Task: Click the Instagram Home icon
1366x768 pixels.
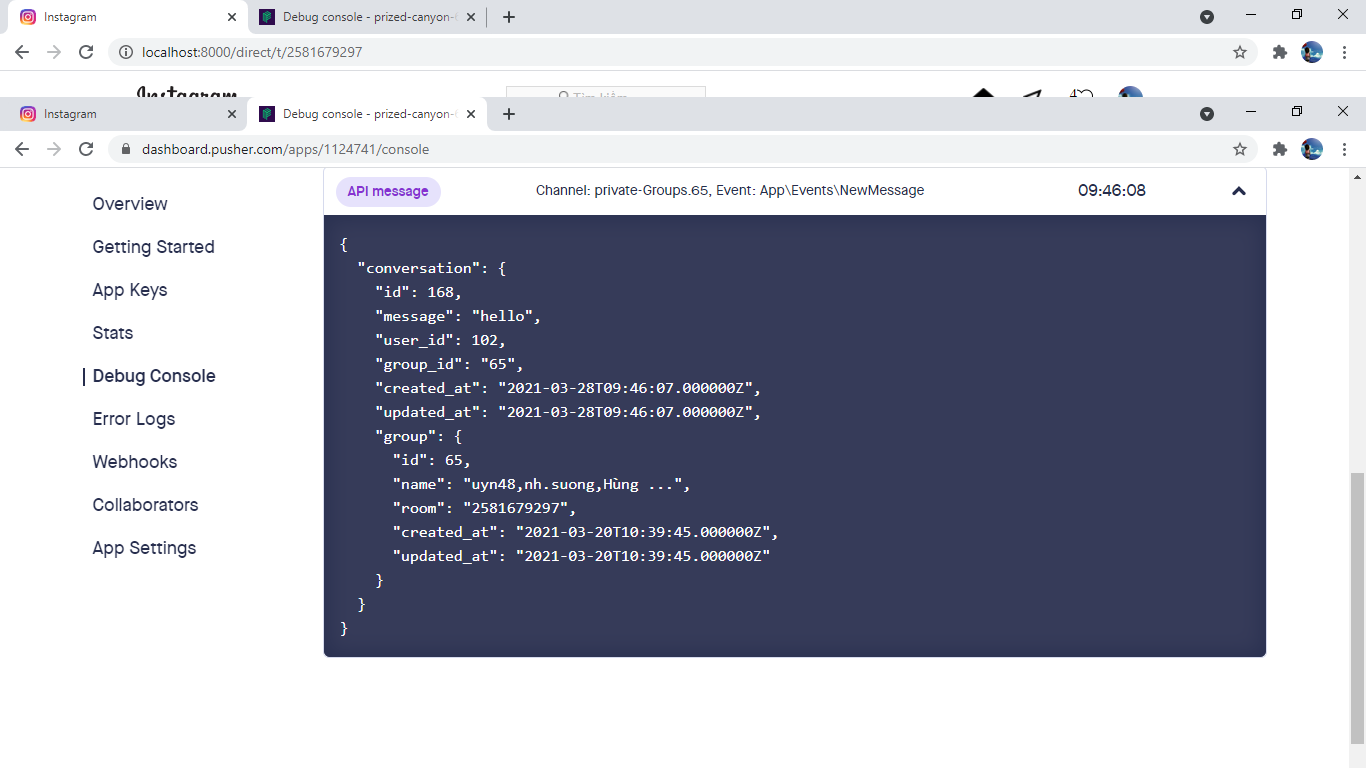Action: click(984, 95)
